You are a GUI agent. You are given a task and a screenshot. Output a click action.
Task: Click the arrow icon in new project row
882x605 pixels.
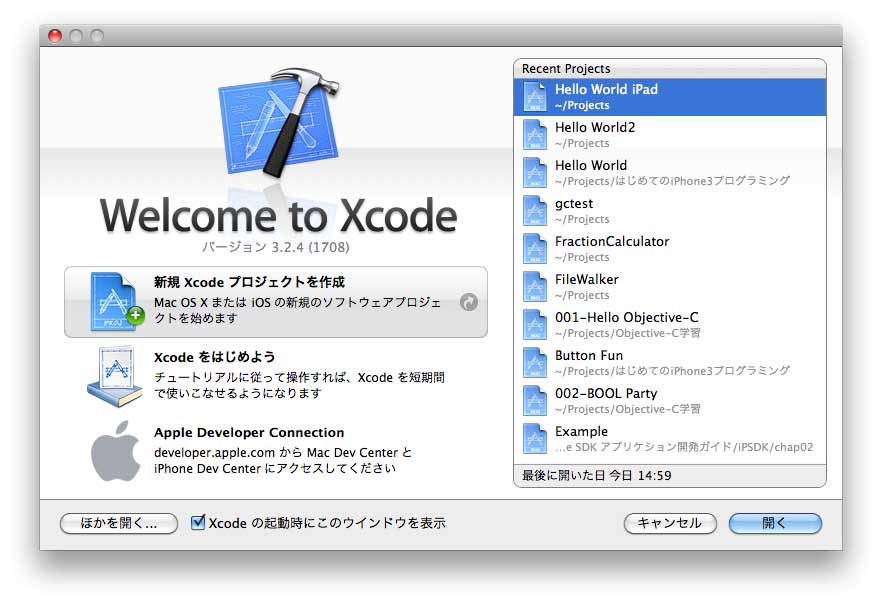click(x=468, y=302)
